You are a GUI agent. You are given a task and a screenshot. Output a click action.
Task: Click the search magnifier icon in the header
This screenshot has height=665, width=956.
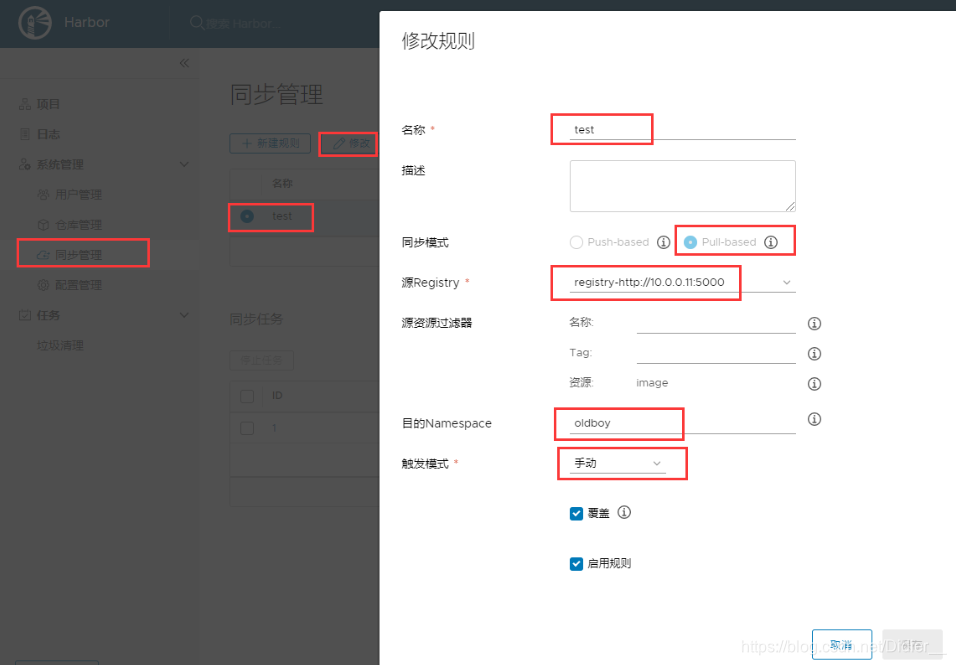tap(196, 22)
